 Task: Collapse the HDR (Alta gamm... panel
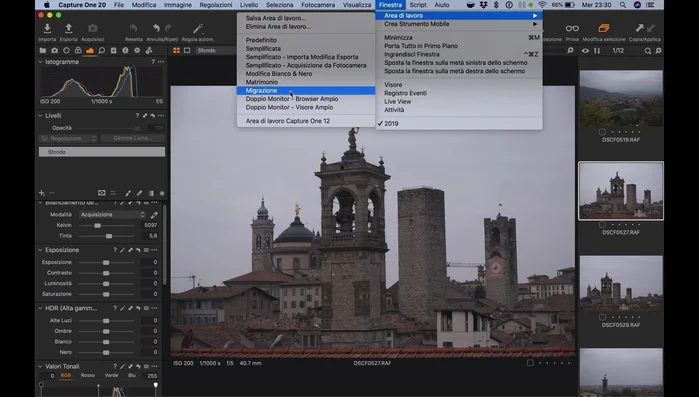coord(40,308)
